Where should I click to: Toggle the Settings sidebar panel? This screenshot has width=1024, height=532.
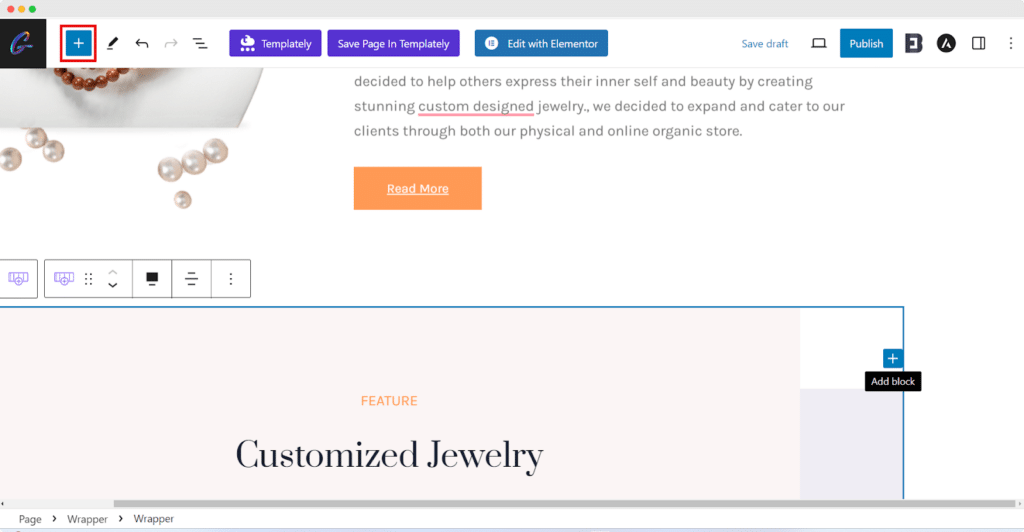pos(979,44)
